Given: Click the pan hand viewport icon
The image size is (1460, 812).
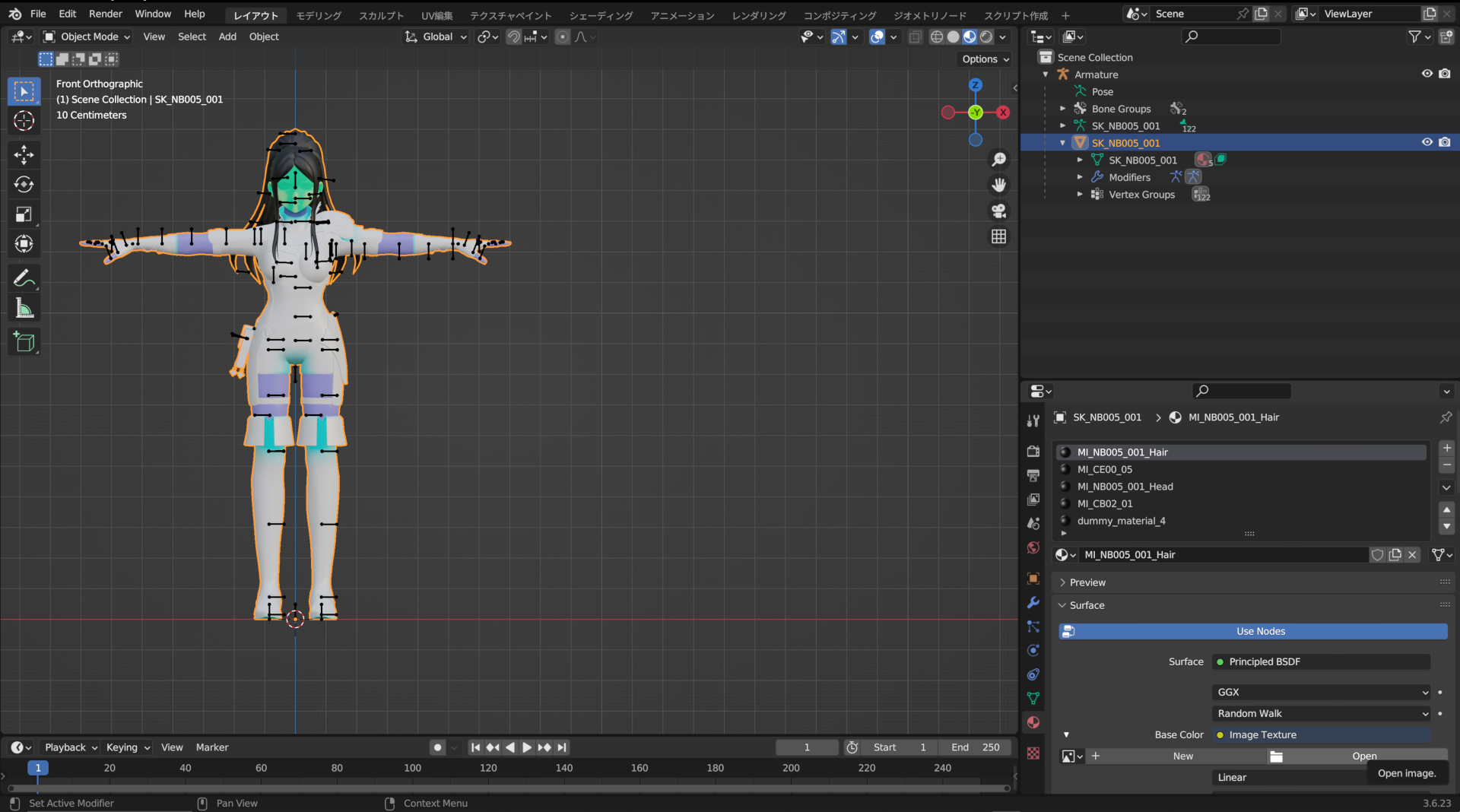Looking at the screenshot, I should pos(998,185).
